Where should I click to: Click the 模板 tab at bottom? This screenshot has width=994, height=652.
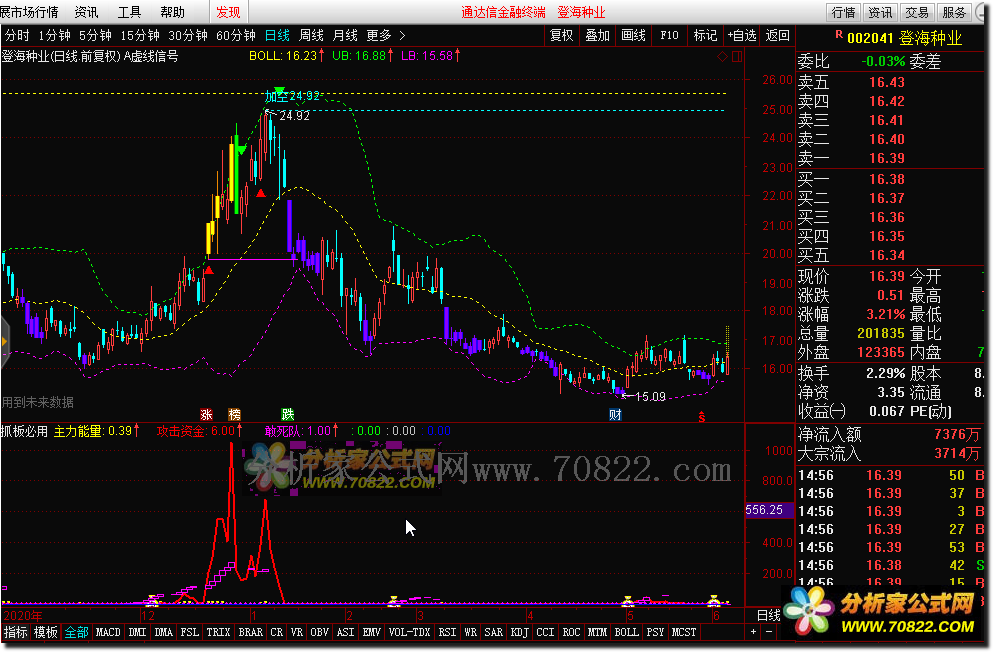click(x=46, y=632)
